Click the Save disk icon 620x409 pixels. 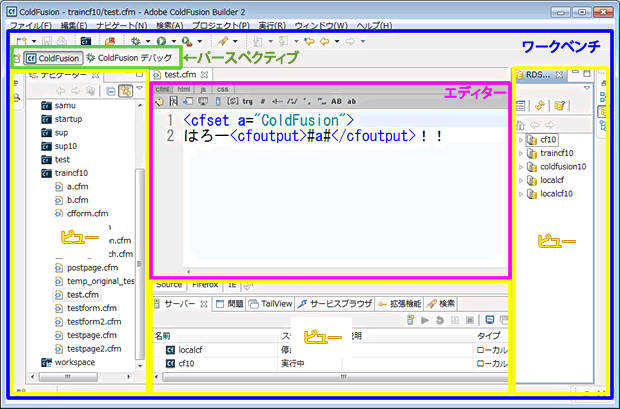[47, 41]
